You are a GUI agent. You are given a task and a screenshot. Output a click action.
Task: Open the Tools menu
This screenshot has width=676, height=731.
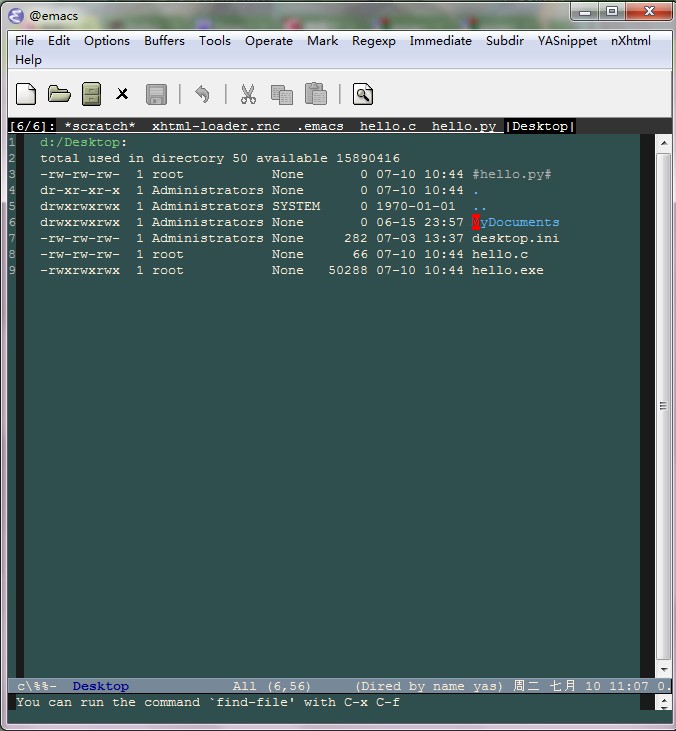[214, 41]
